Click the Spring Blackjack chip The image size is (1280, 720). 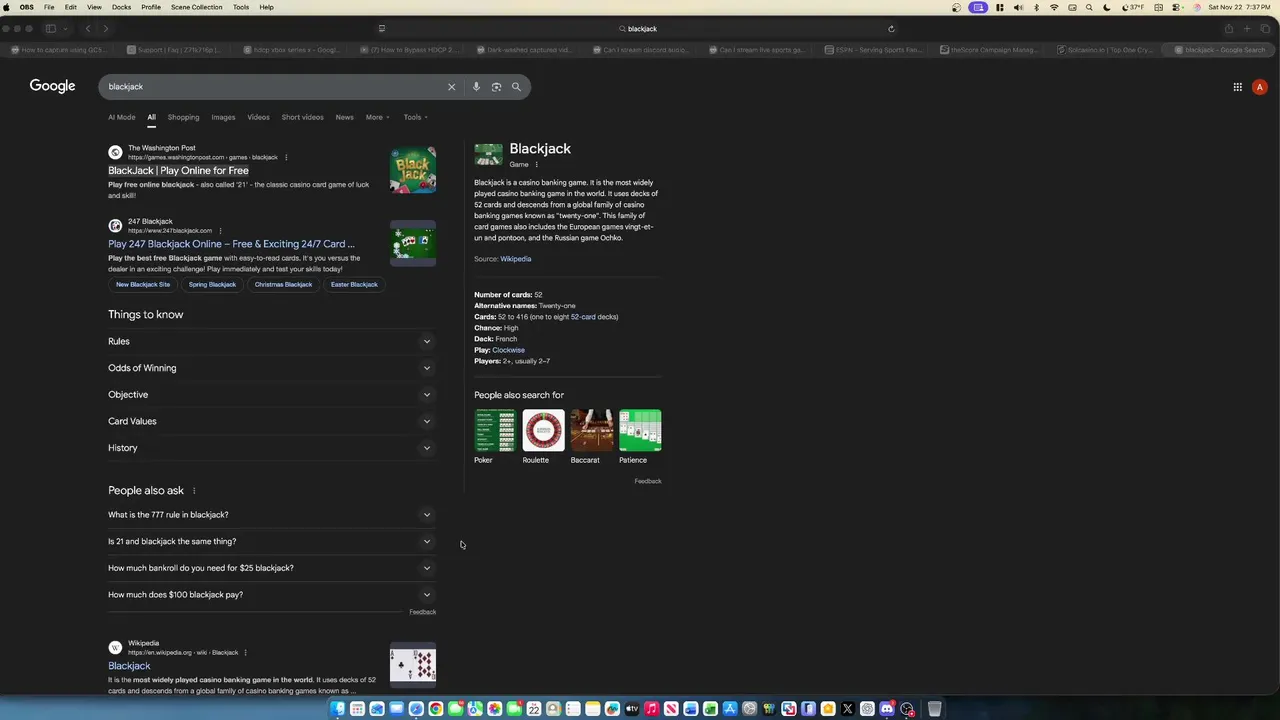212,285
